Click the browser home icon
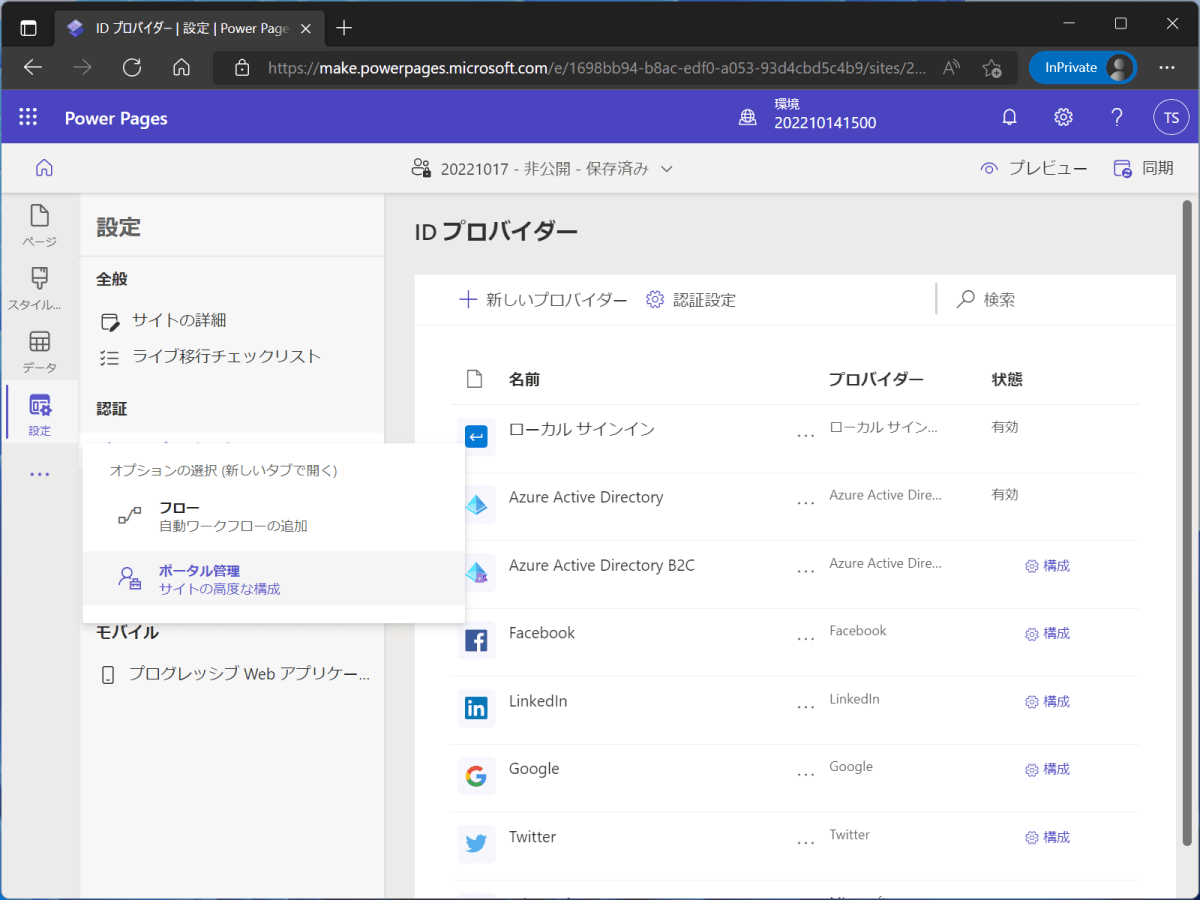This screenshot has width=1200, height=900. (181, 68)
